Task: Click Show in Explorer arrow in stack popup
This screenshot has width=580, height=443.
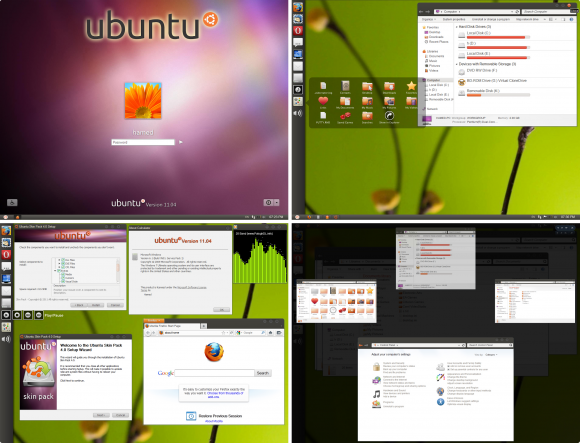Action: tap(389, 116)
